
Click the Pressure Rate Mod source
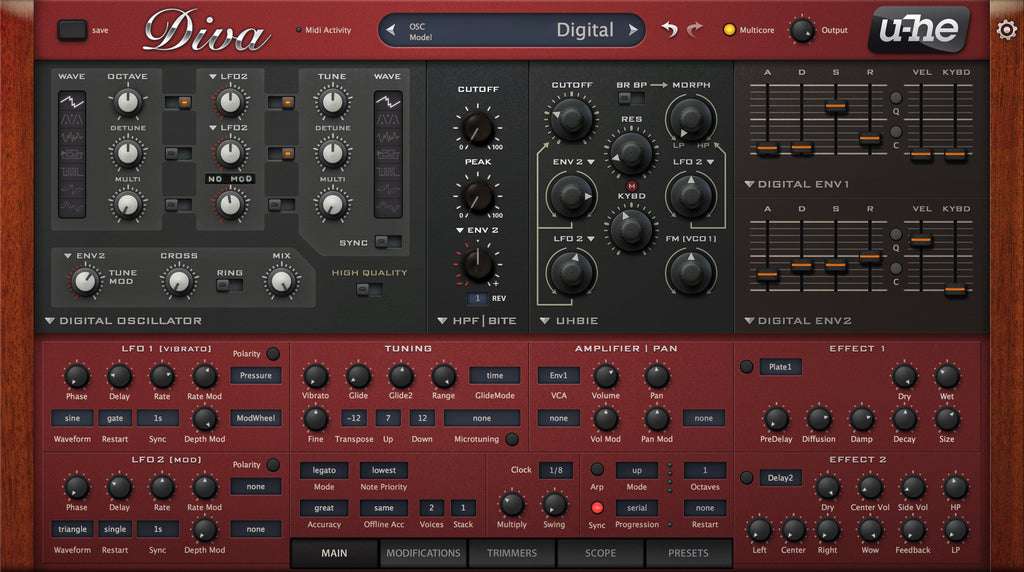click(x=255, y=375)
